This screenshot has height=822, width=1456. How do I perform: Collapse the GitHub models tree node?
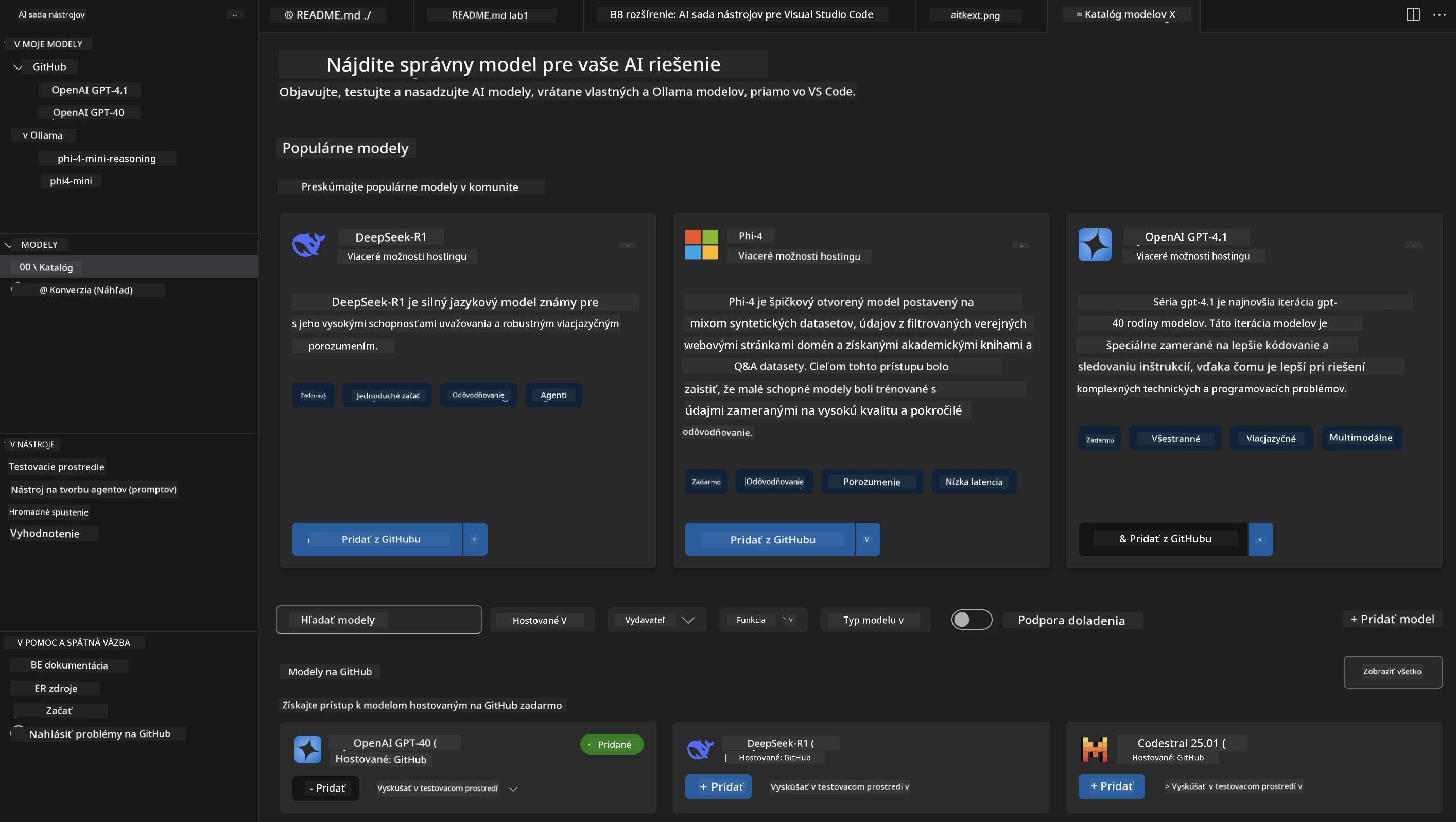pos(18,67)
